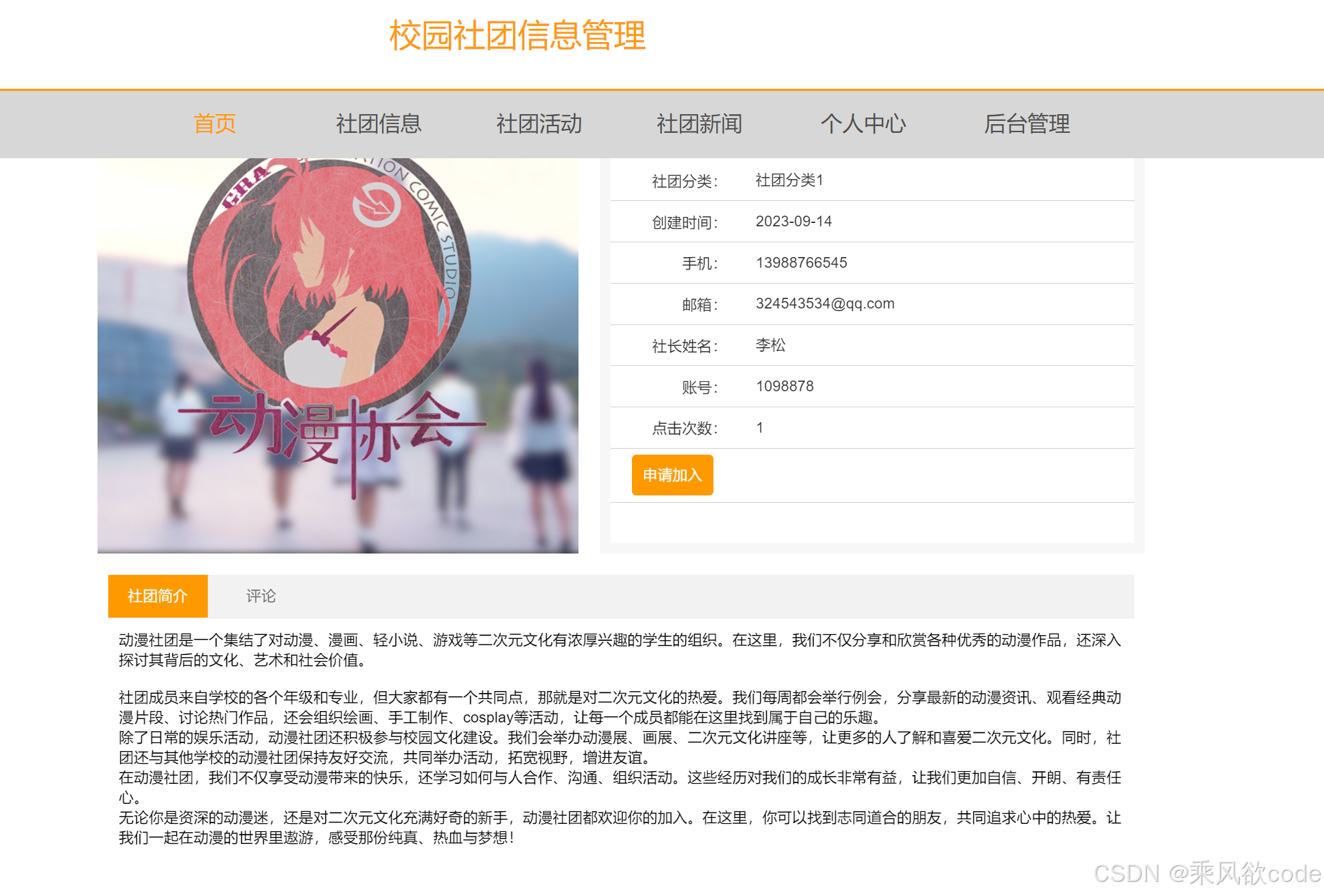
Task: Open the 社团新闻 section
Action: [x=700, y=124]
